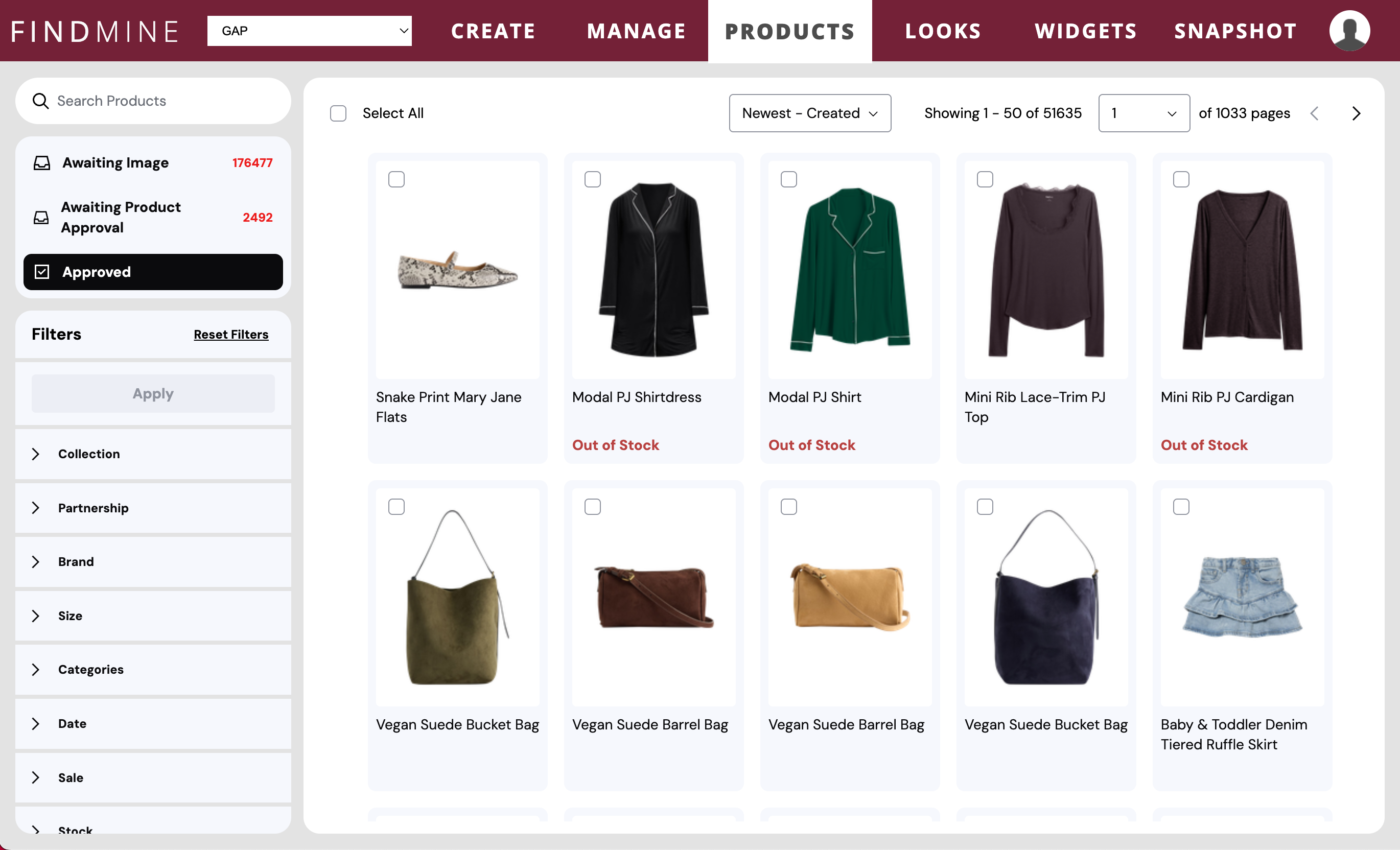The height and width of the screenshot is (850, 1400).
Task: Click in the Search Products field
Action: pyautogui.click(x=153, y=101)
